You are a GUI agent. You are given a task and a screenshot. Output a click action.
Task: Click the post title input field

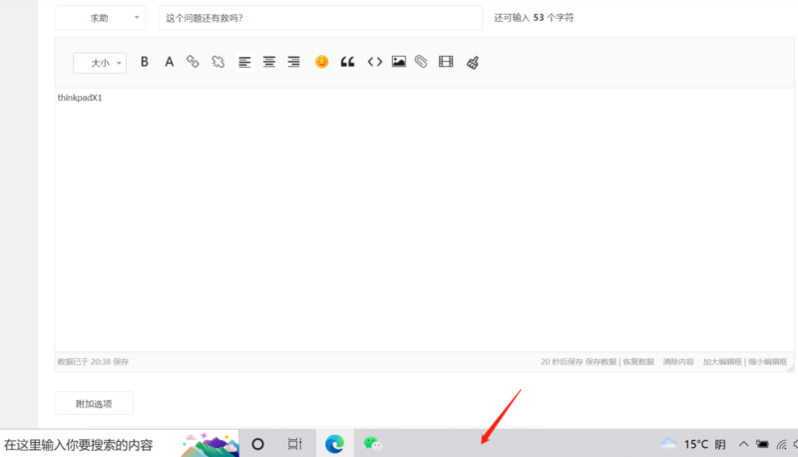click(319, 18)
